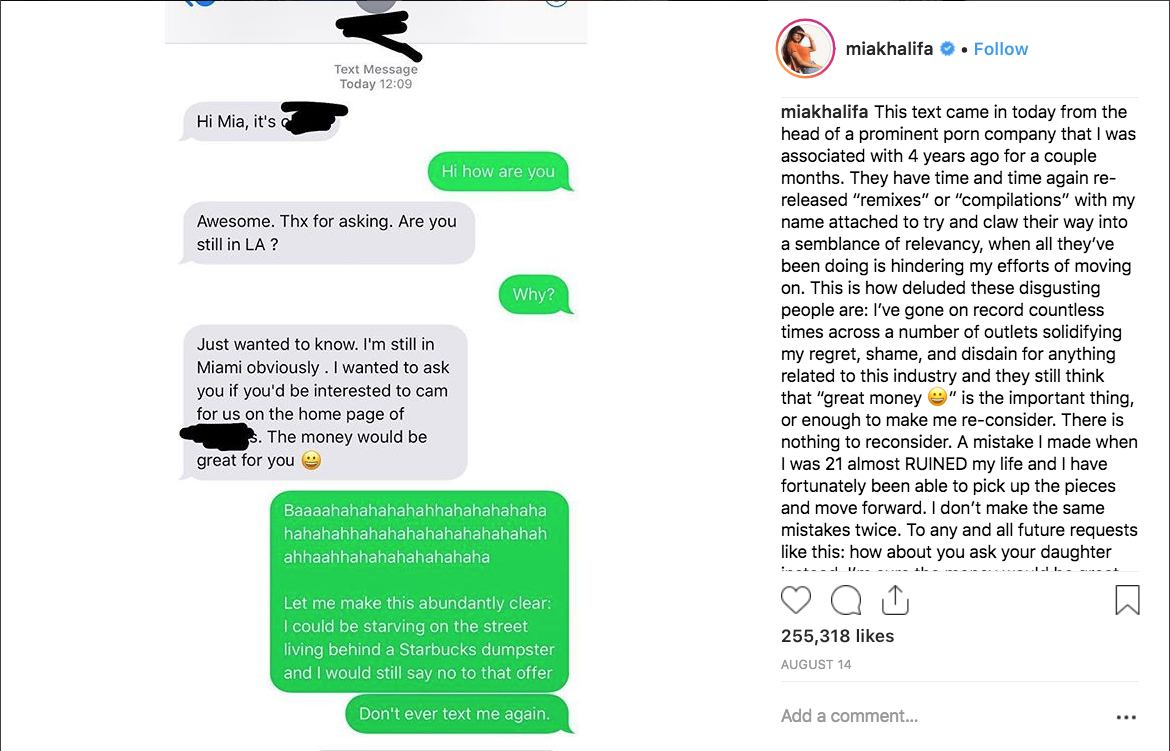Save post with bookmark icon
This screenshot has width=1170, height=751.
point(1127,600)
